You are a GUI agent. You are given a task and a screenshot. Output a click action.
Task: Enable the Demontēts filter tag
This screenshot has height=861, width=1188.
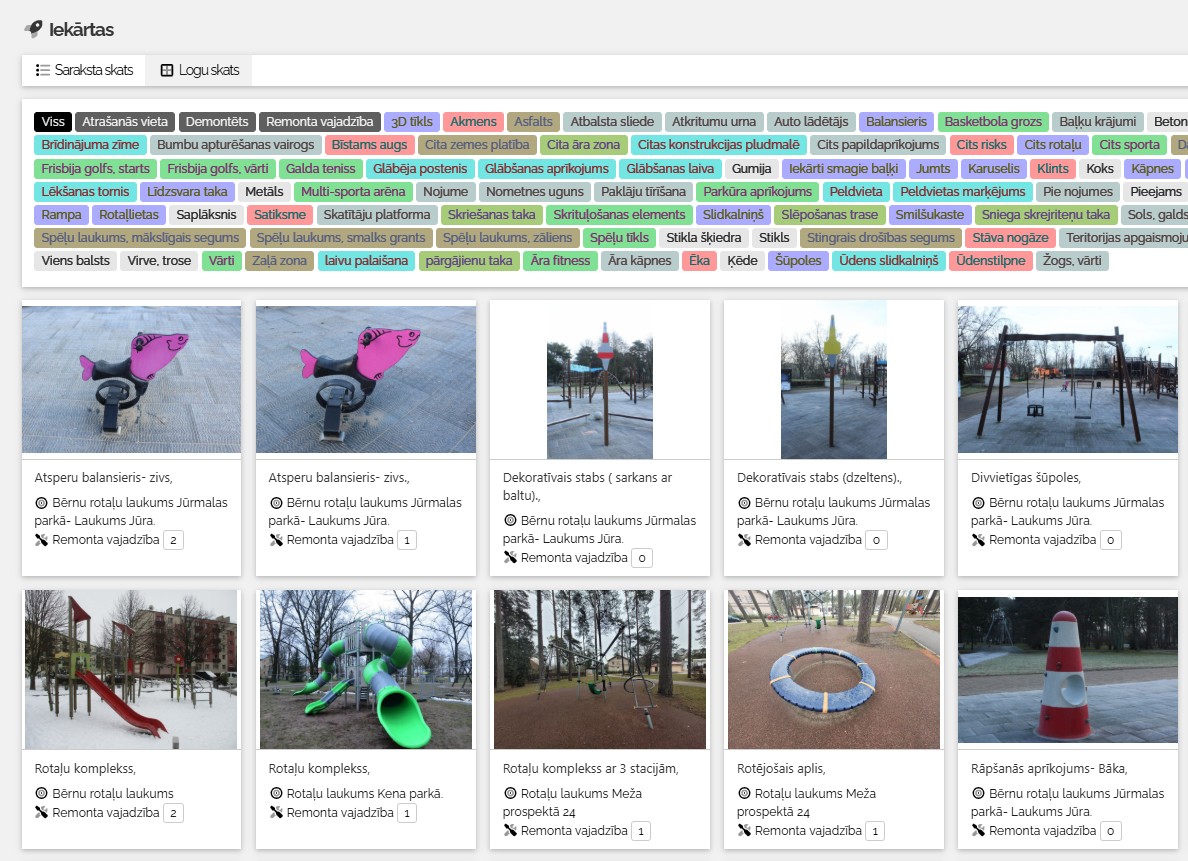tap(217, 122)
